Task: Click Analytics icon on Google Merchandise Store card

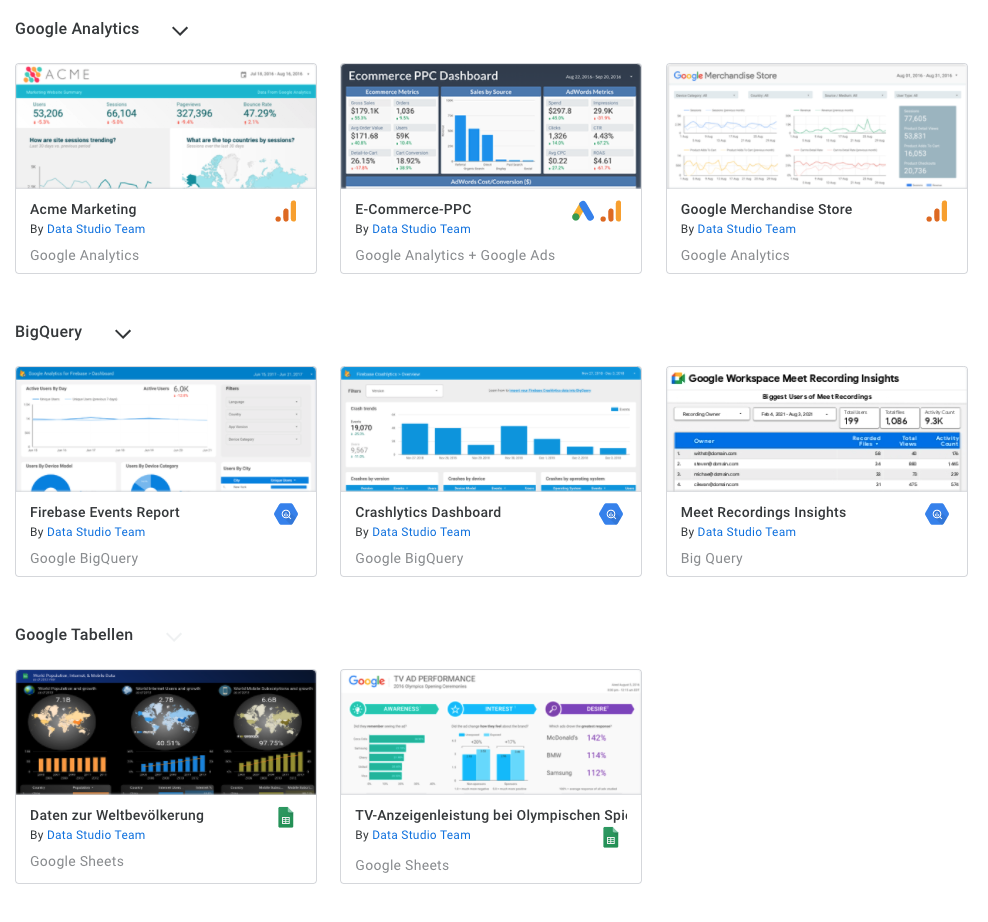Action: click(937, 212)
